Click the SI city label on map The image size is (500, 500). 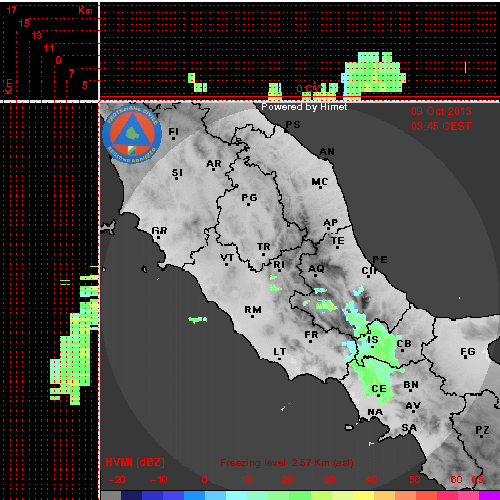pos(177,173)
